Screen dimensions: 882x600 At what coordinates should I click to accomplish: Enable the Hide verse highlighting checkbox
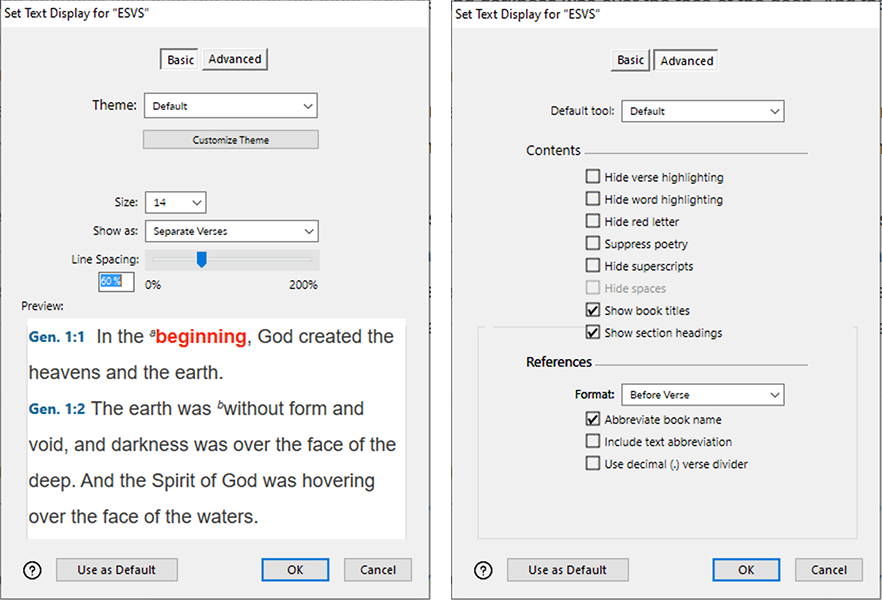[x=593, y=177]
